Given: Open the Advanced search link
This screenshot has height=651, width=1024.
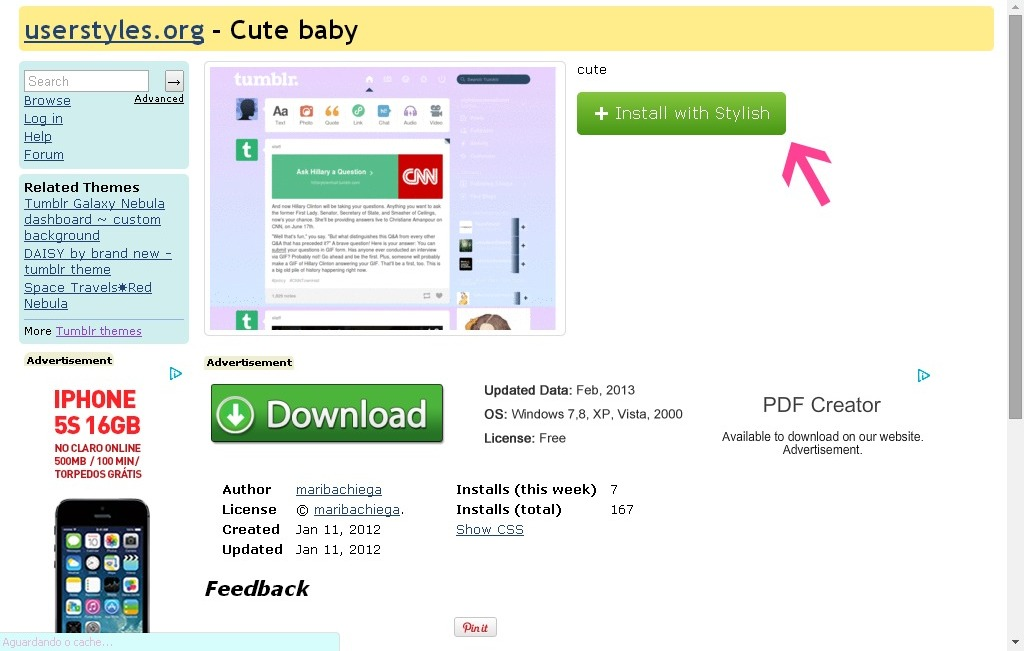Looking at the screenshot, I should tap(159, 99).
